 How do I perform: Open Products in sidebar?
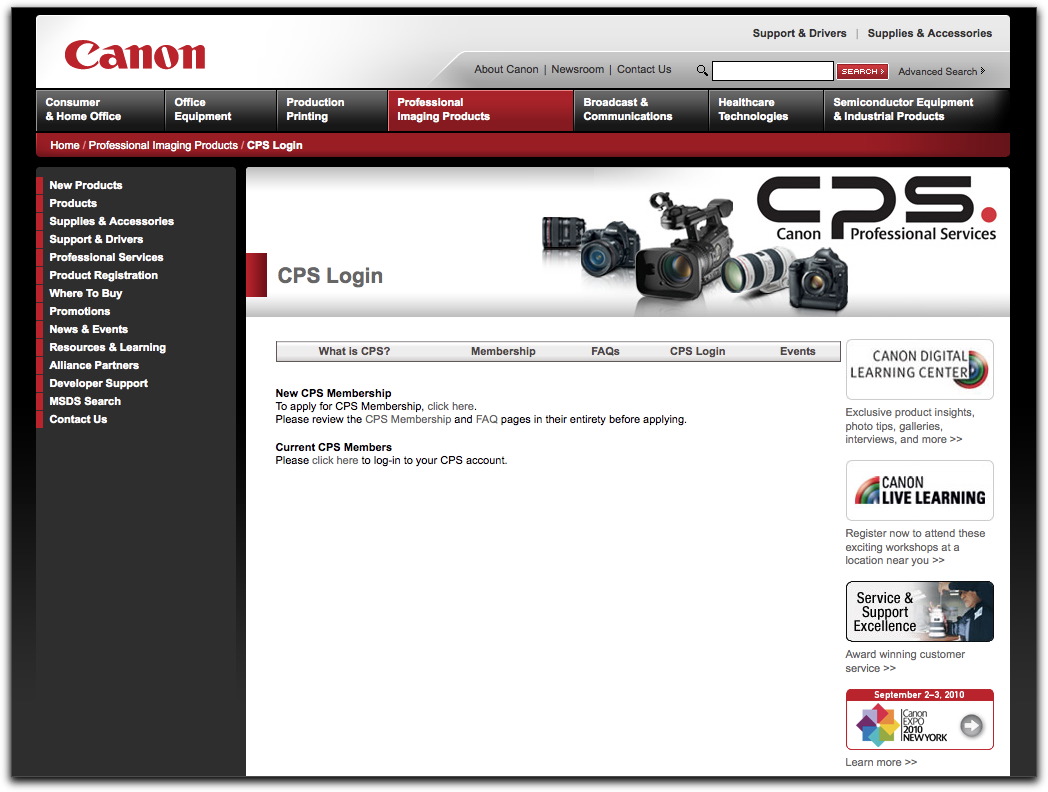point(73,203)
